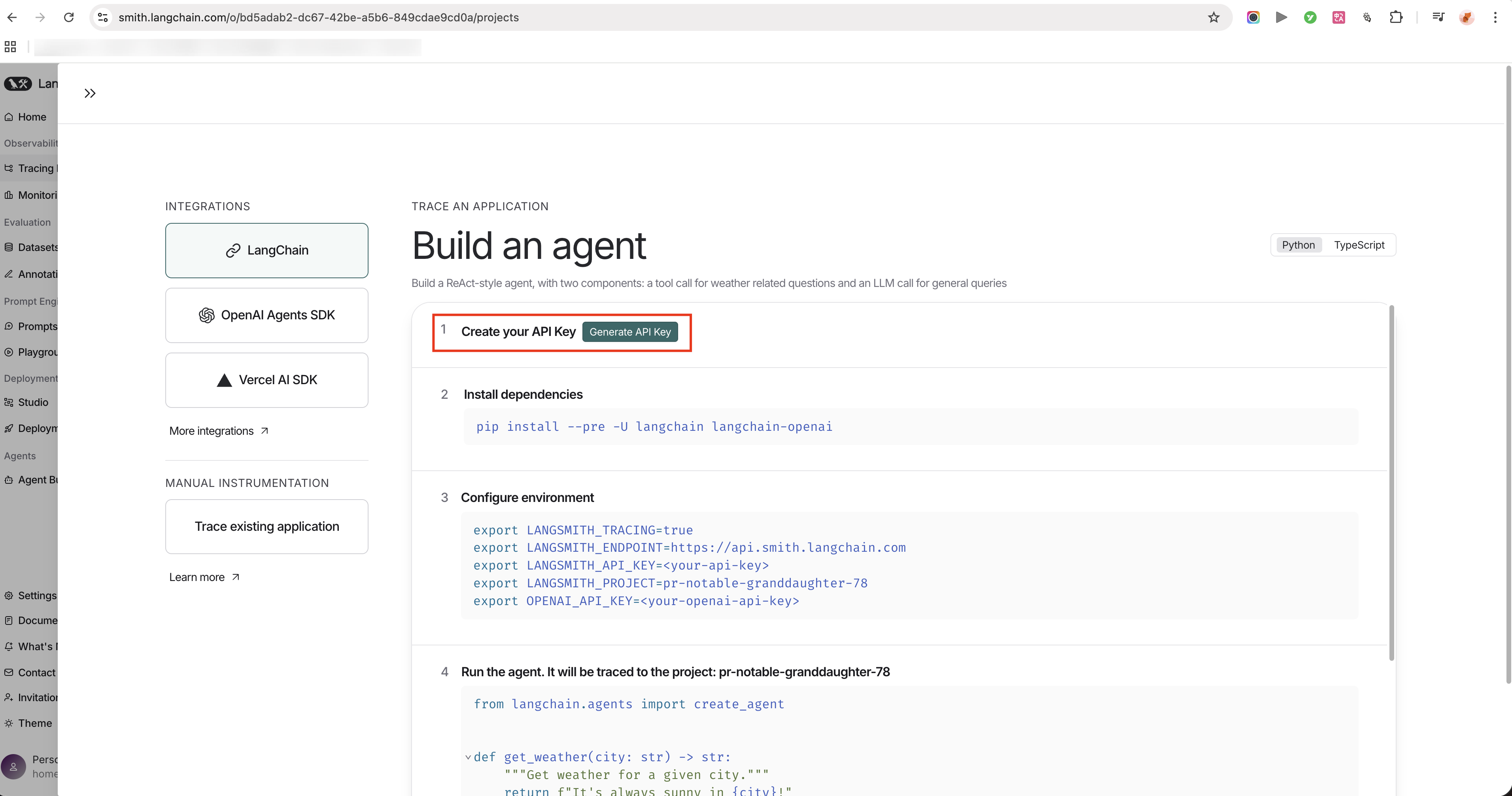Click the Install dependencies step title

pyautogui.click(x=523, y=395)
